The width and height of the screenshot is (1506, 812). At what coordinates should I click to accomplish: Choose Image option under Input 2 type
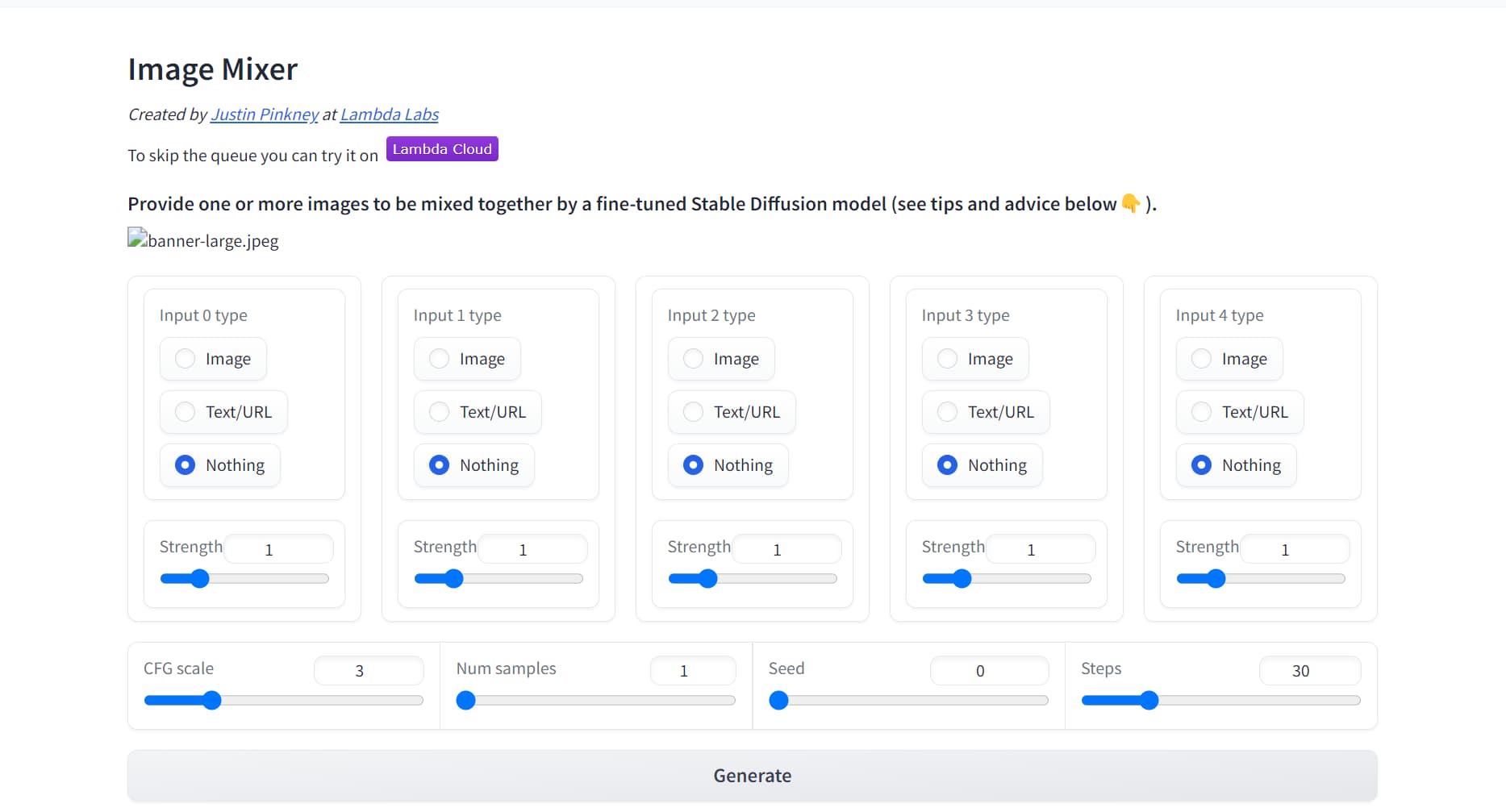tap(694, 359)
